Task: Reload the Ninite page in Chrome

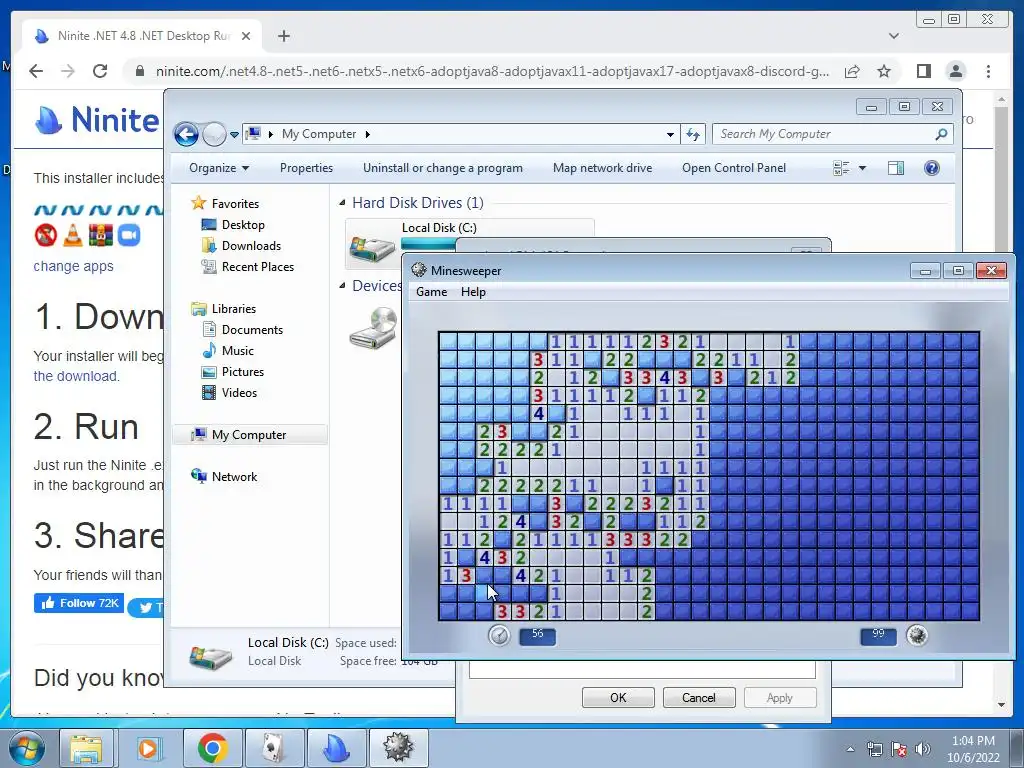Action: 100,71
